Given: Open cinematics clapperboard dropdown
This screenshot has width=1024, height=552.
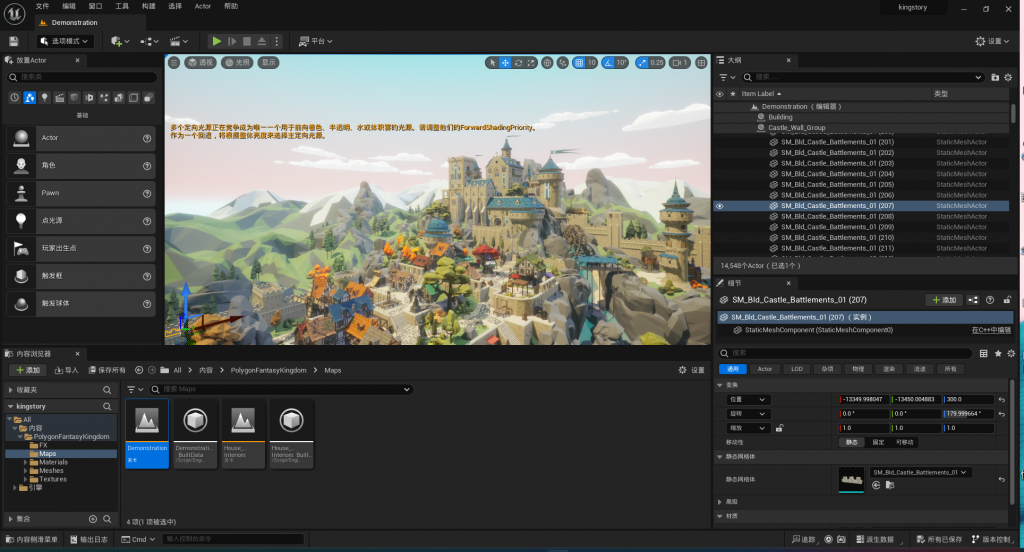Looking at the screenshot, I should [179, 41].
